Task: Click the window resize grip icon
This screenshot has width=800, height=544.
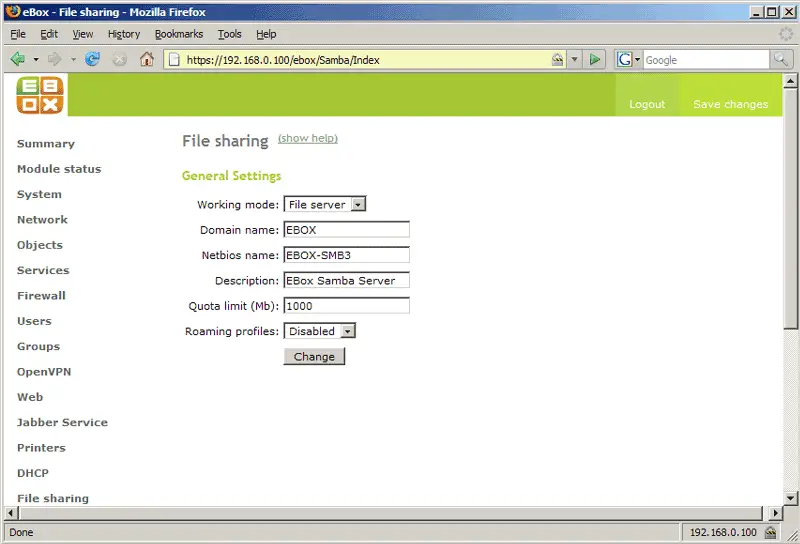Action: (x=792, y=534)
